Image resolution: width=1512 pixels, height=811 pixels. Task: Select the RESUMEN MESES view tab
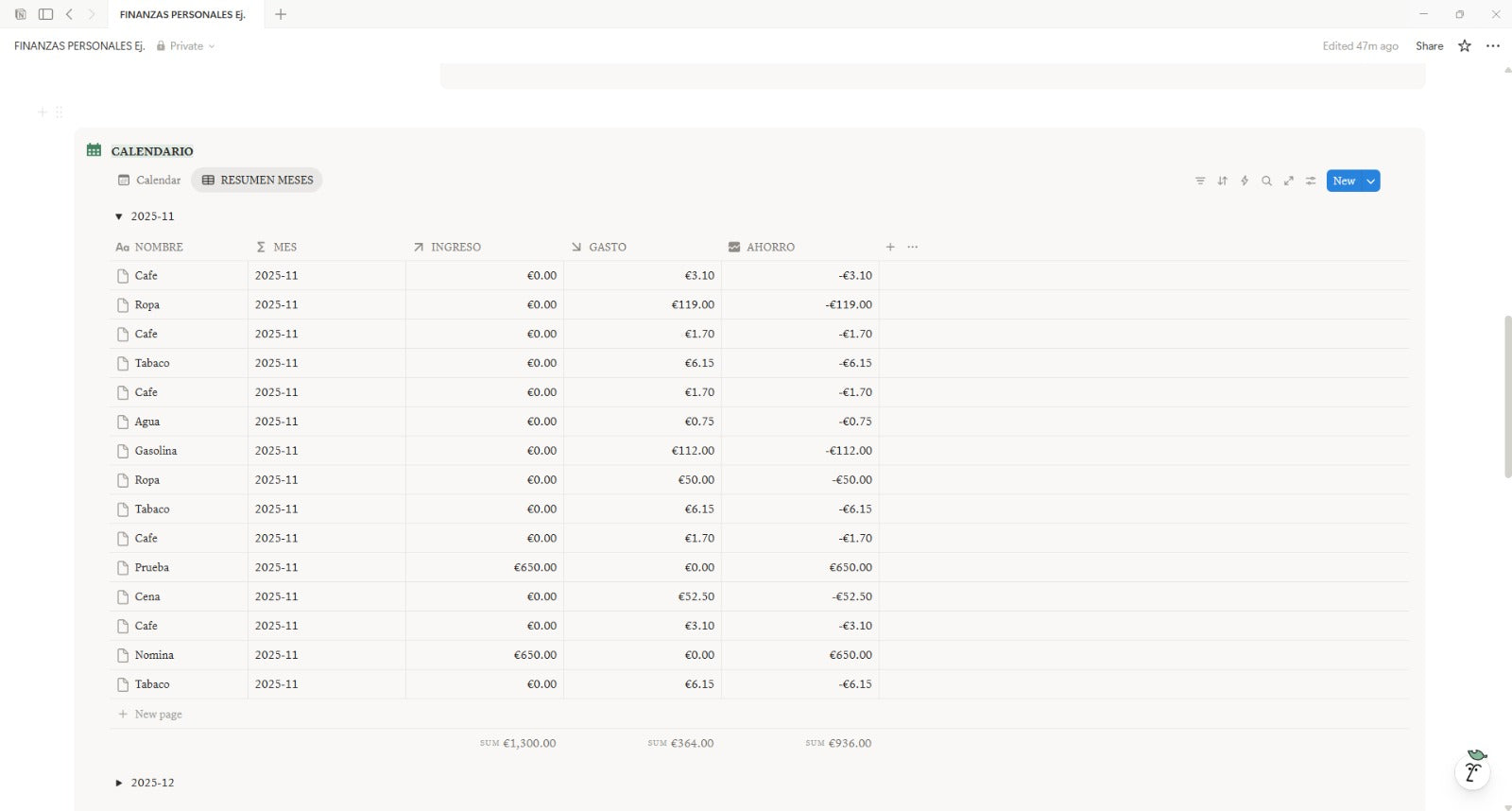click(x=257, y=180)
